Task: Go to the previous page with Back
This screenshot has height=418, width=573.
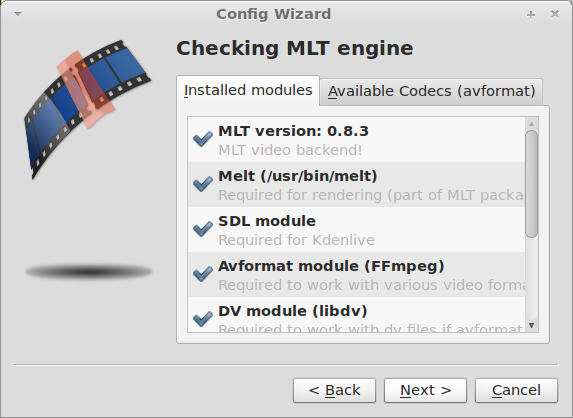Action: (x=334, y=390)
